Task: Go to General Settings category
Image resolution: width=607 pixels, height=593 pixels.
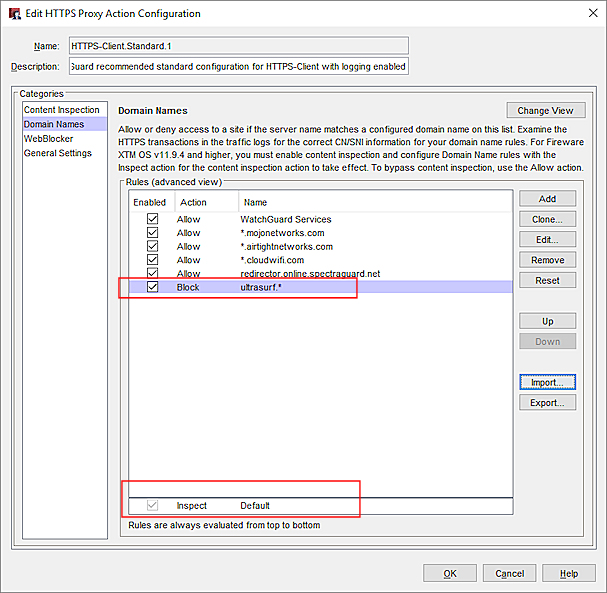Action: click(58, 153)
